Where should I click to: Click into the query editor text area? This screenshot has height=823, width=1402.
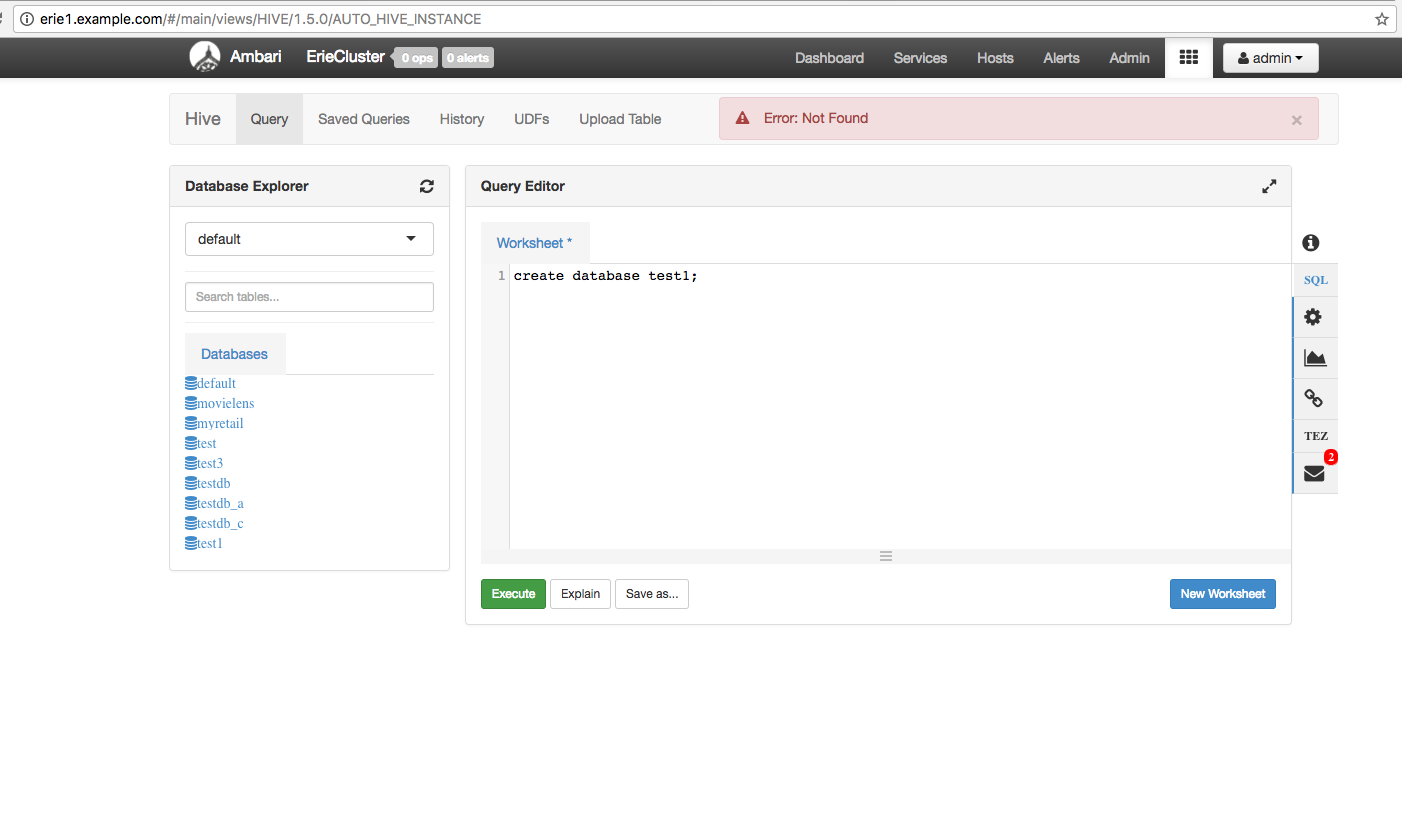[x=900, y=406]
